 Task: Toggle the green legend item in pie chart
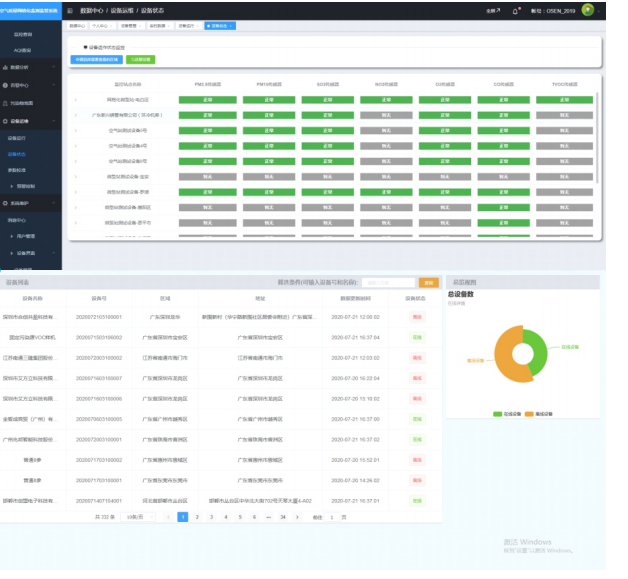point(499,412)
